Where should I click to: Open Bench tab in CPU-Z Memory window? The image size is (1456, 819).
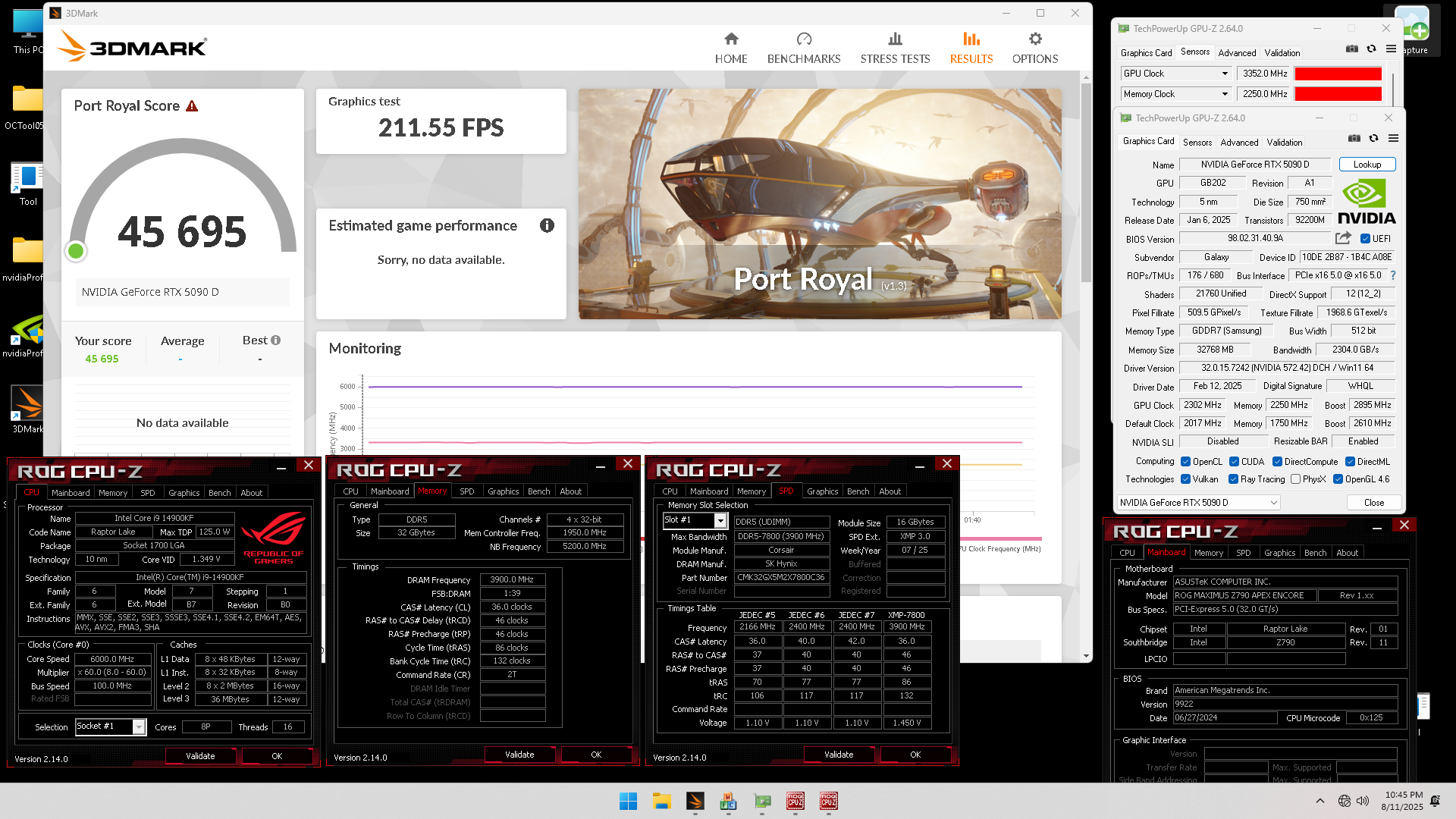click(538, 491)
